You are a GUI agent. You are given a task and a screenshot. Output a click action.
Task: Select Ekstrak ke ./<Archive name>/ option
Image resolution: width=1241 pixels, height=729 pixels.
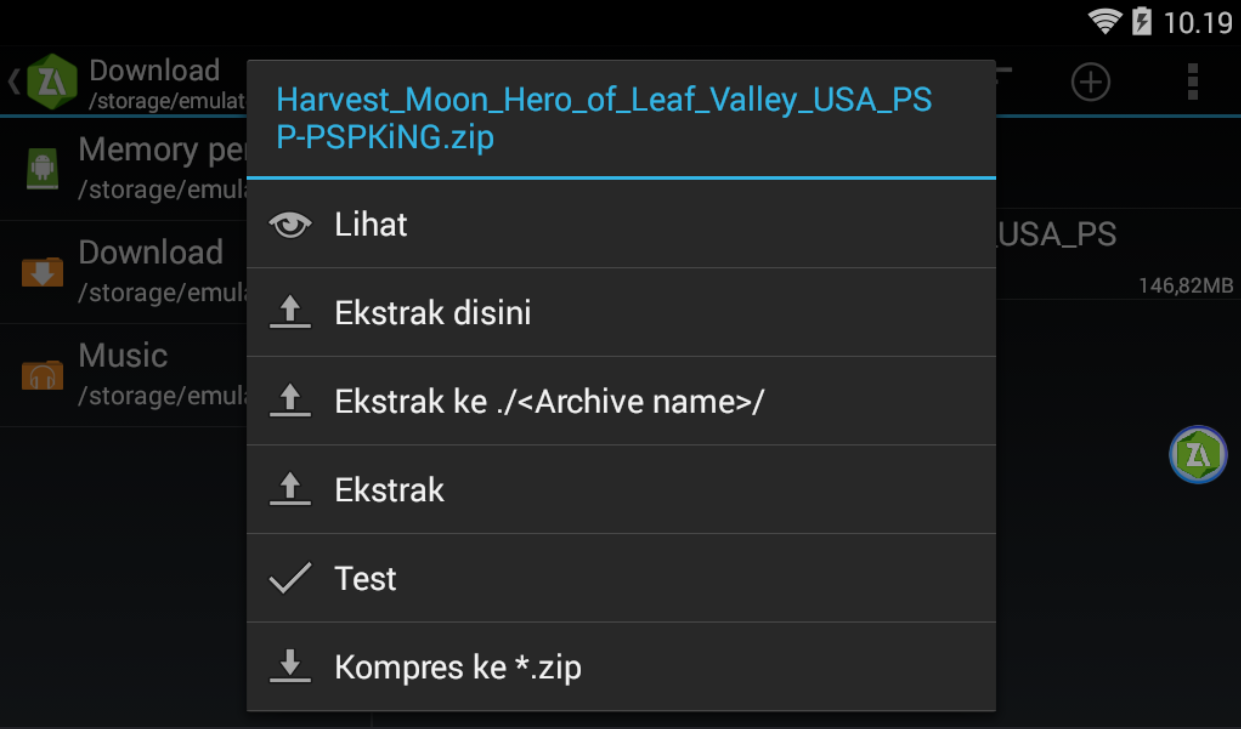click(620, 401)
